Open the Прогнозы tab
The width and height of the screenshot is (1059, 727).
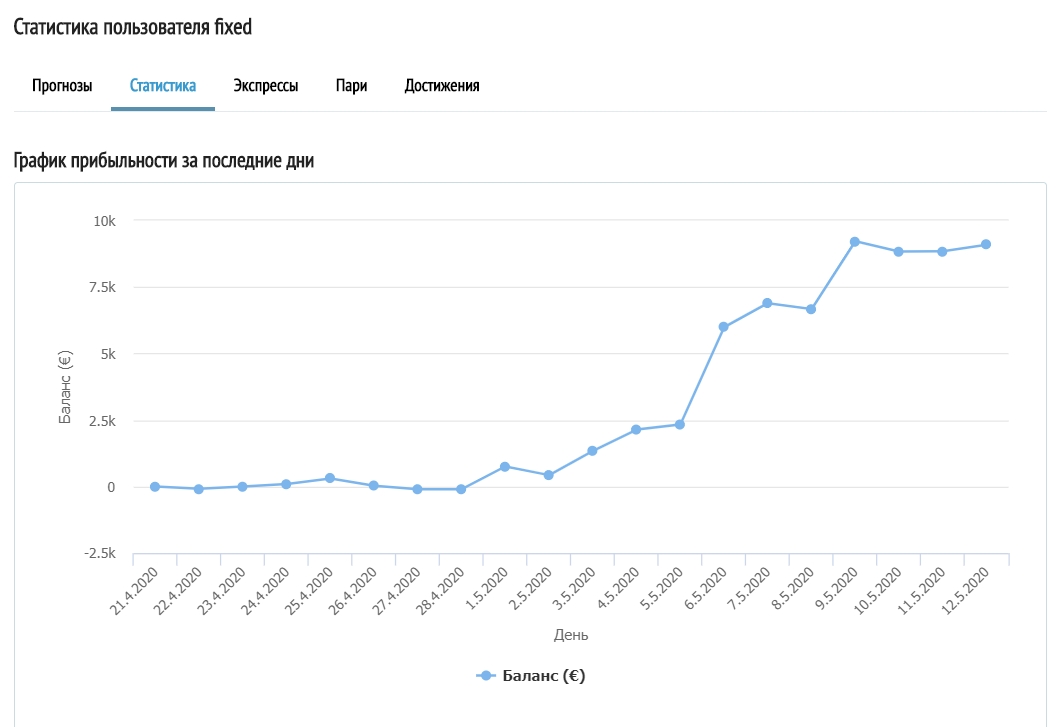(62, 86)
